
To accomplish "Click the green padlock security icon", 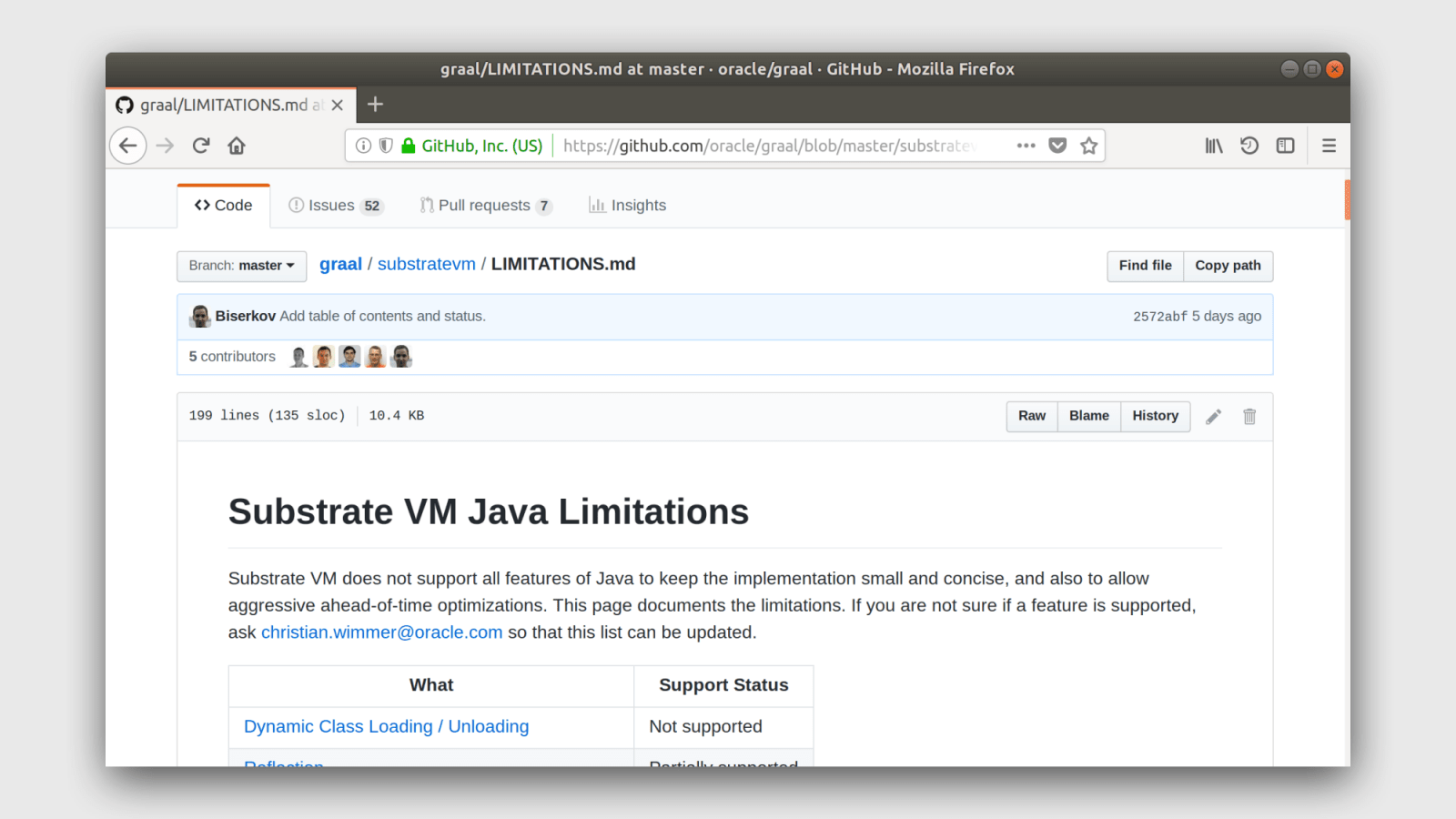I will (409, 146).
